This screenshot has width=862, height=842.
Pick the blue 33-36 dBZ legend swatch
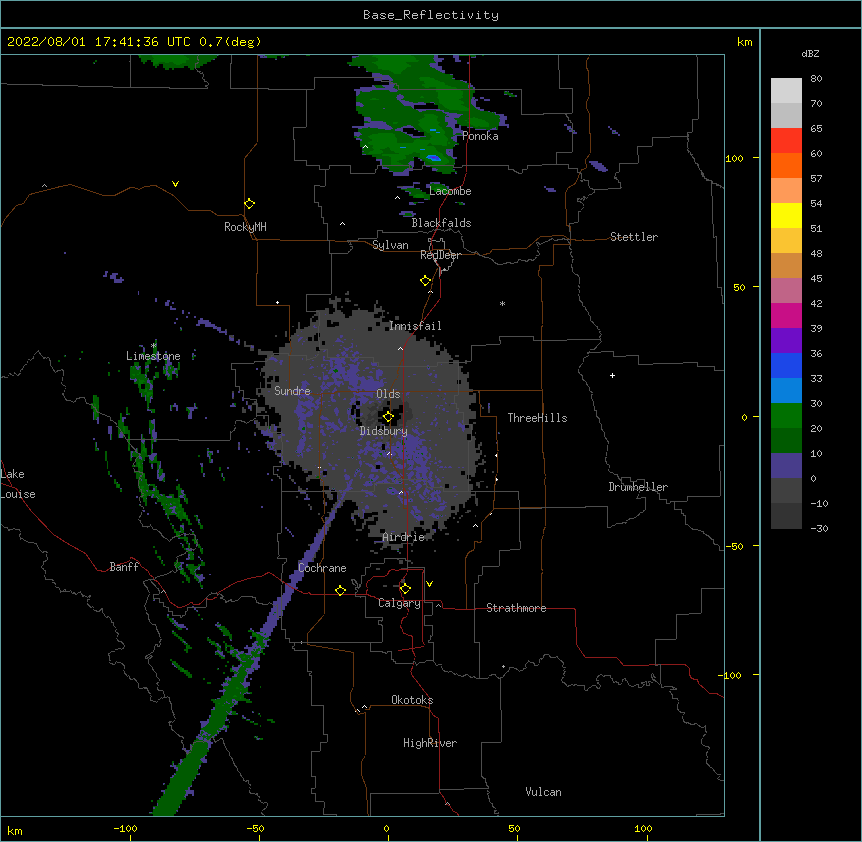tap(786, 366)
